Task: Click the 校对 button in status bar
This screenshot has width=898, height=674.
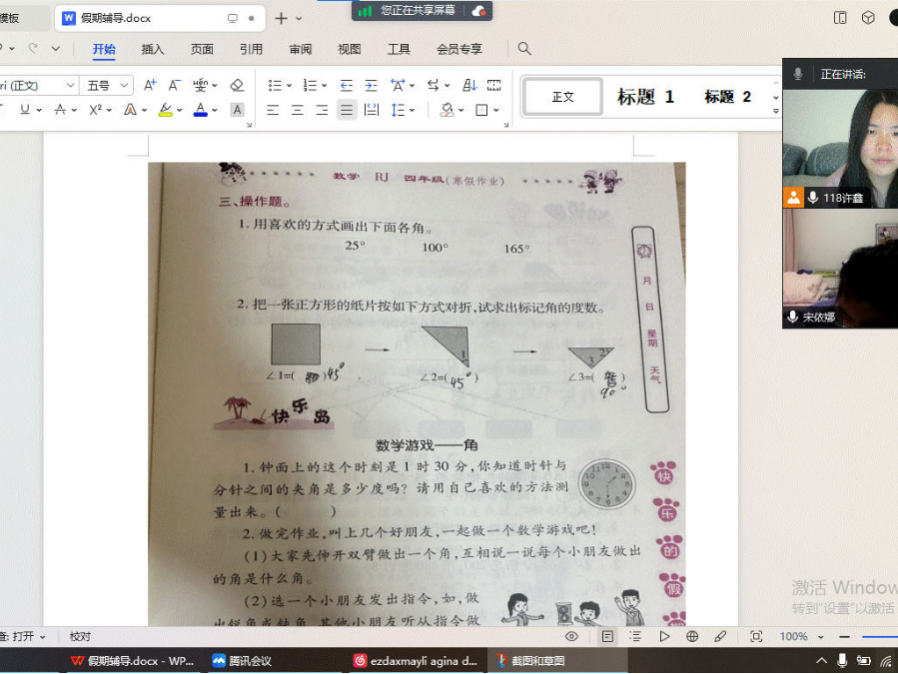Action: point(80,636)
